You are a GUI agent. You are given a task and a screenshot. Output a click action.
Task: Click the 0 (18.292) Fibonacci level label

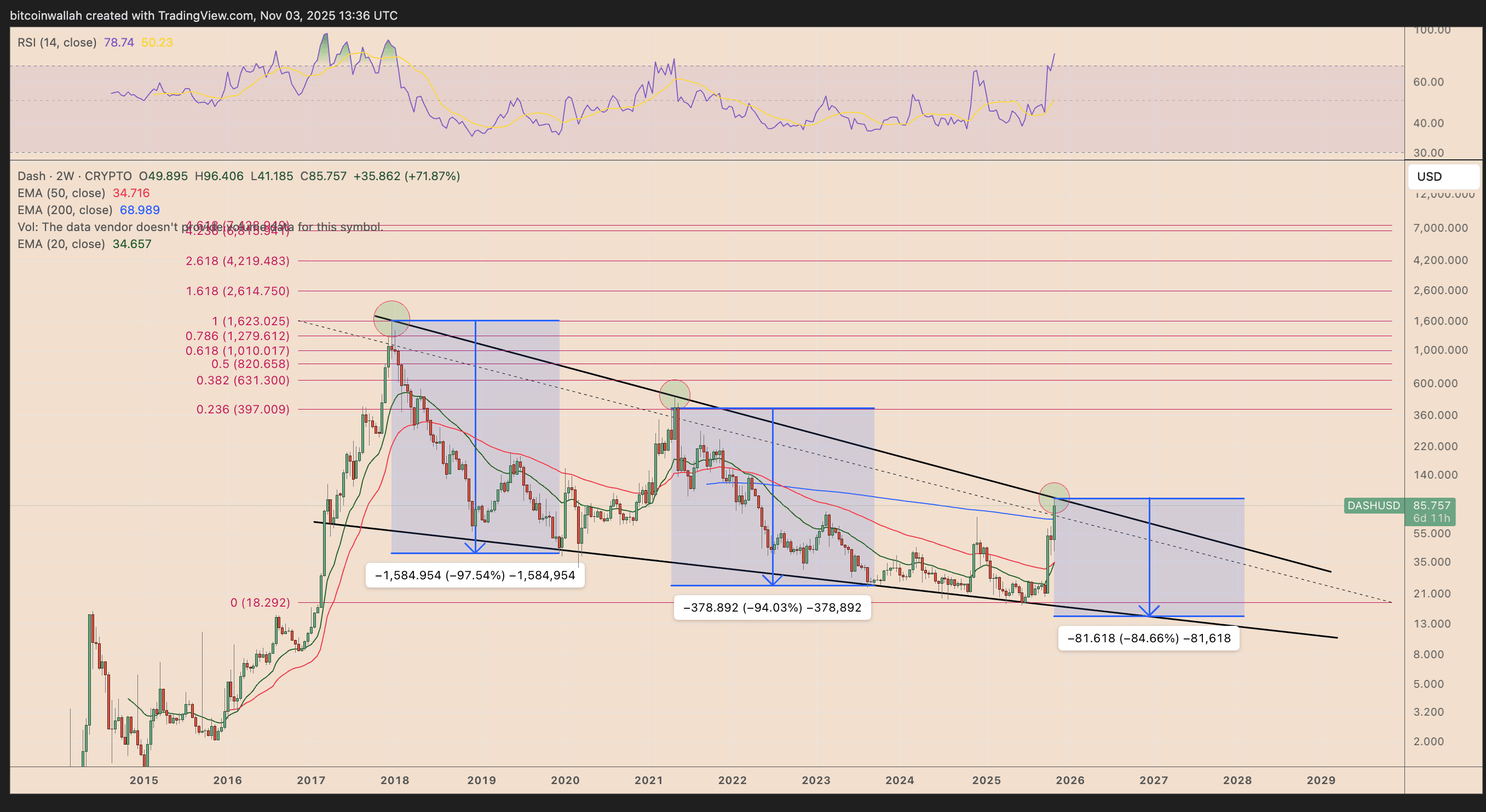coord(260,603)
